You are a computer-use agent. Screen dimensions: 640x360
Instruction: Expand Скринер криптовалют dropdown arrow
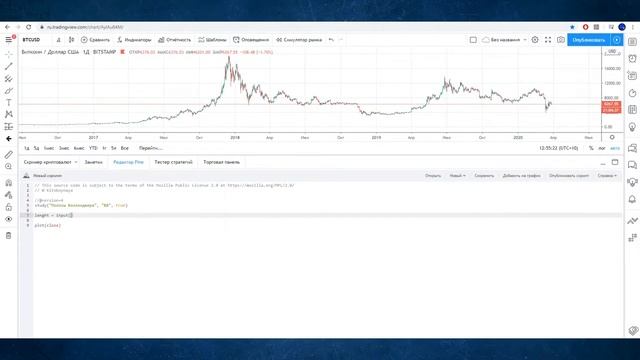pos(76,162)
